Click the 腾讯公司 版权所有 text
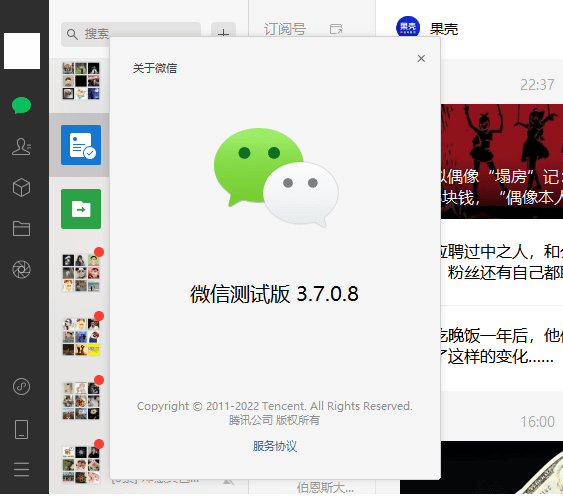This screenshot has width=563, height=497. tap(274, 420)
